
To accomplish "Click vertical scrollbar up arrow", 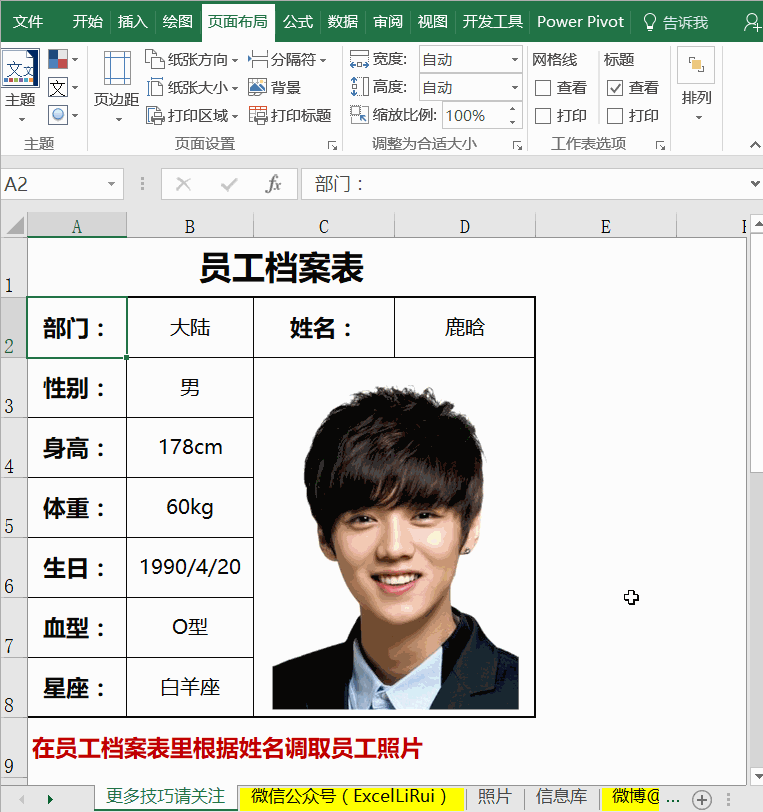I will point(757,224).
